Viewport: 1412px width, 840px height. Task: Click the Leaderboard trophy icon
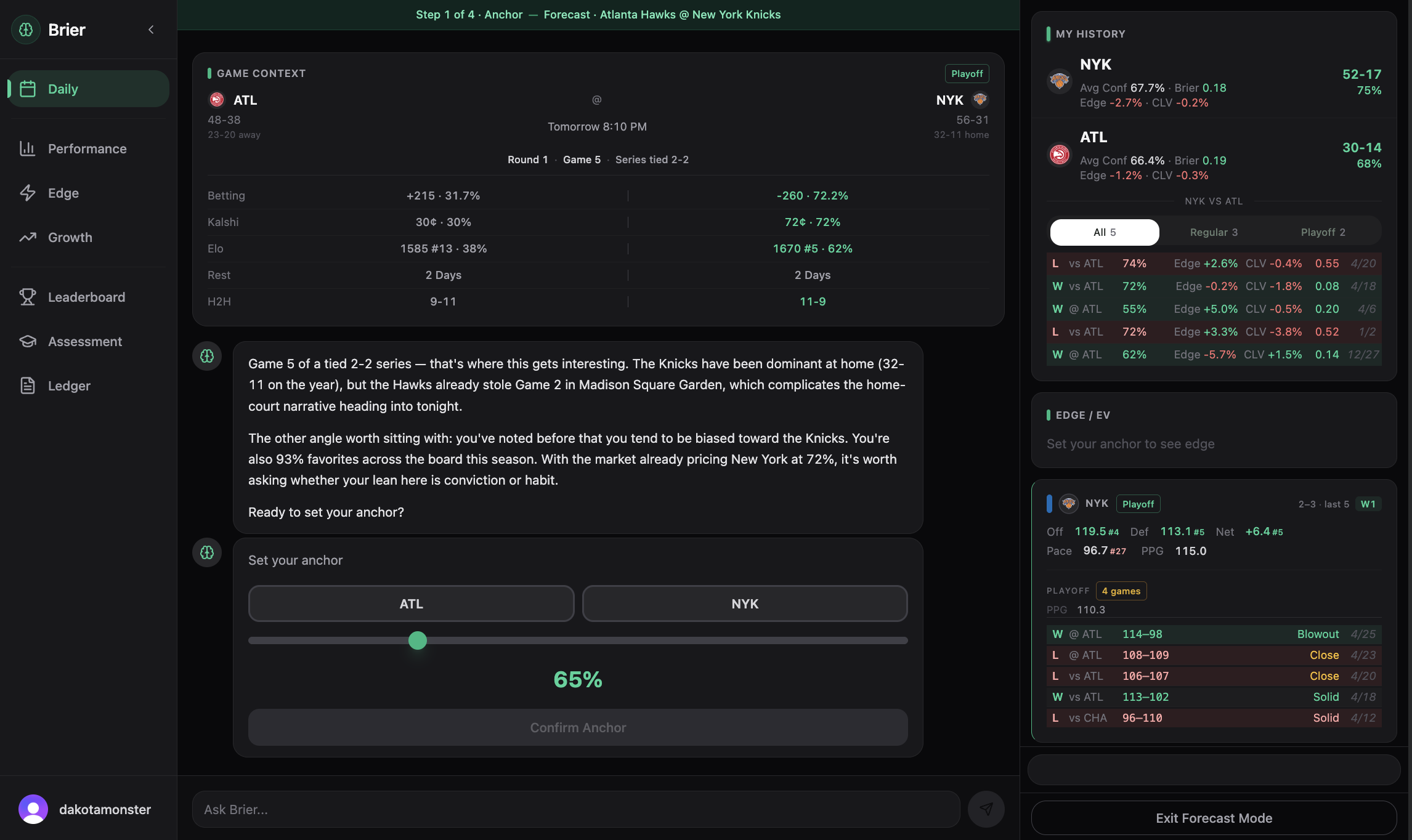tap(28, 297)
